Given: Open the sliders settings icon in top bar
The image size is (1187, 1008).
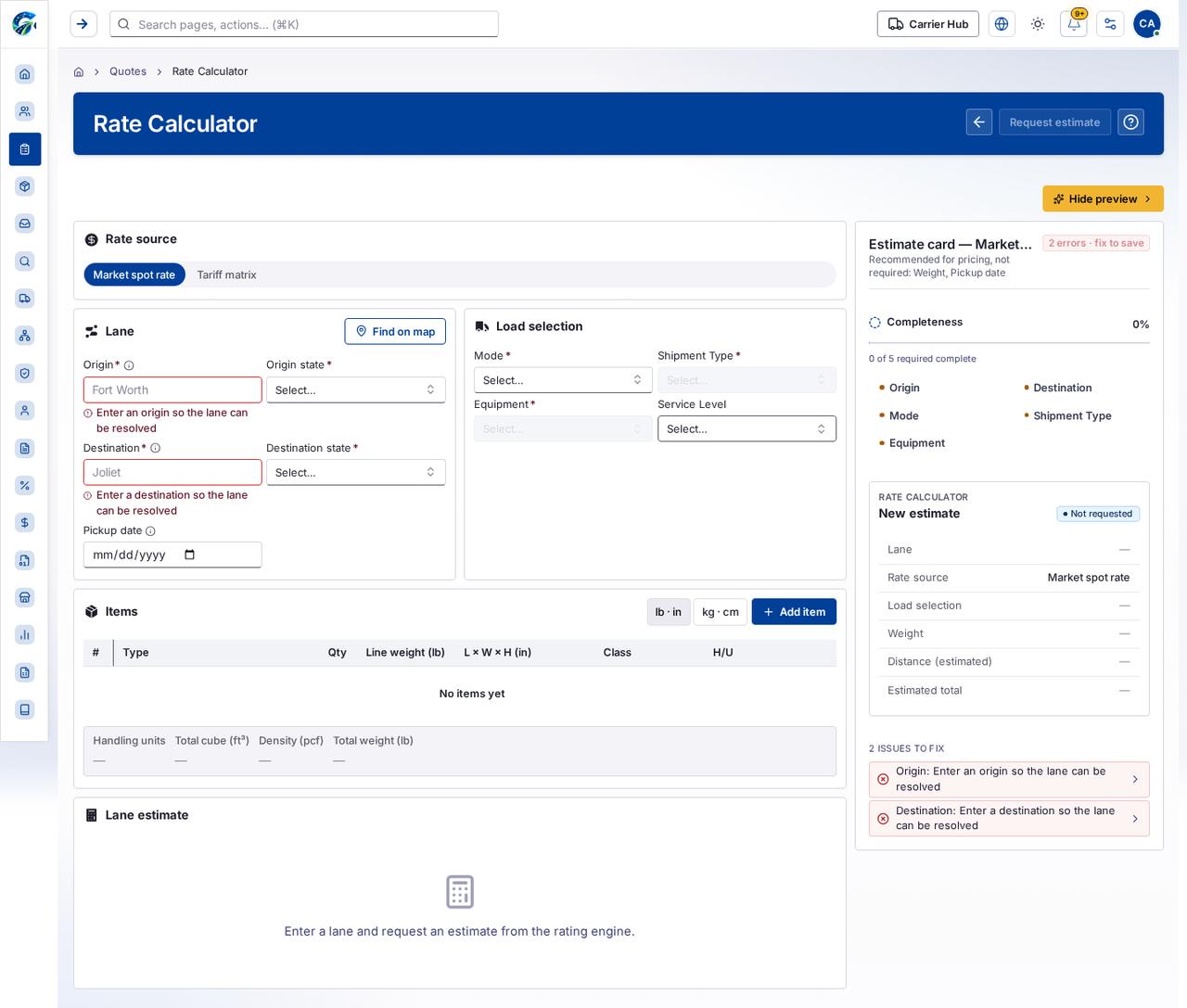Looking at the screenshot, I should 1110,24.
